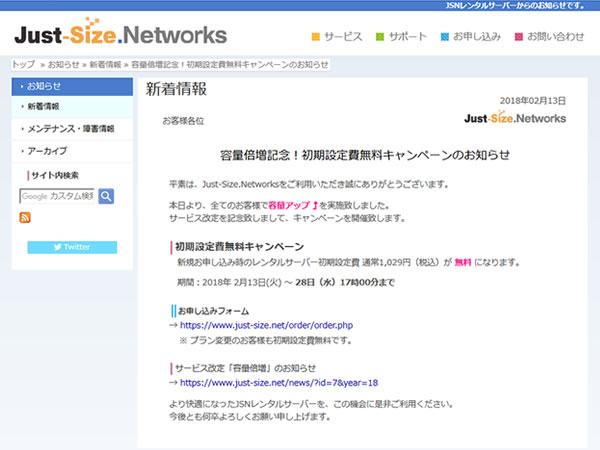Click the blue magnifier search button
Screen dimensions: 600x450
(106, 196)
